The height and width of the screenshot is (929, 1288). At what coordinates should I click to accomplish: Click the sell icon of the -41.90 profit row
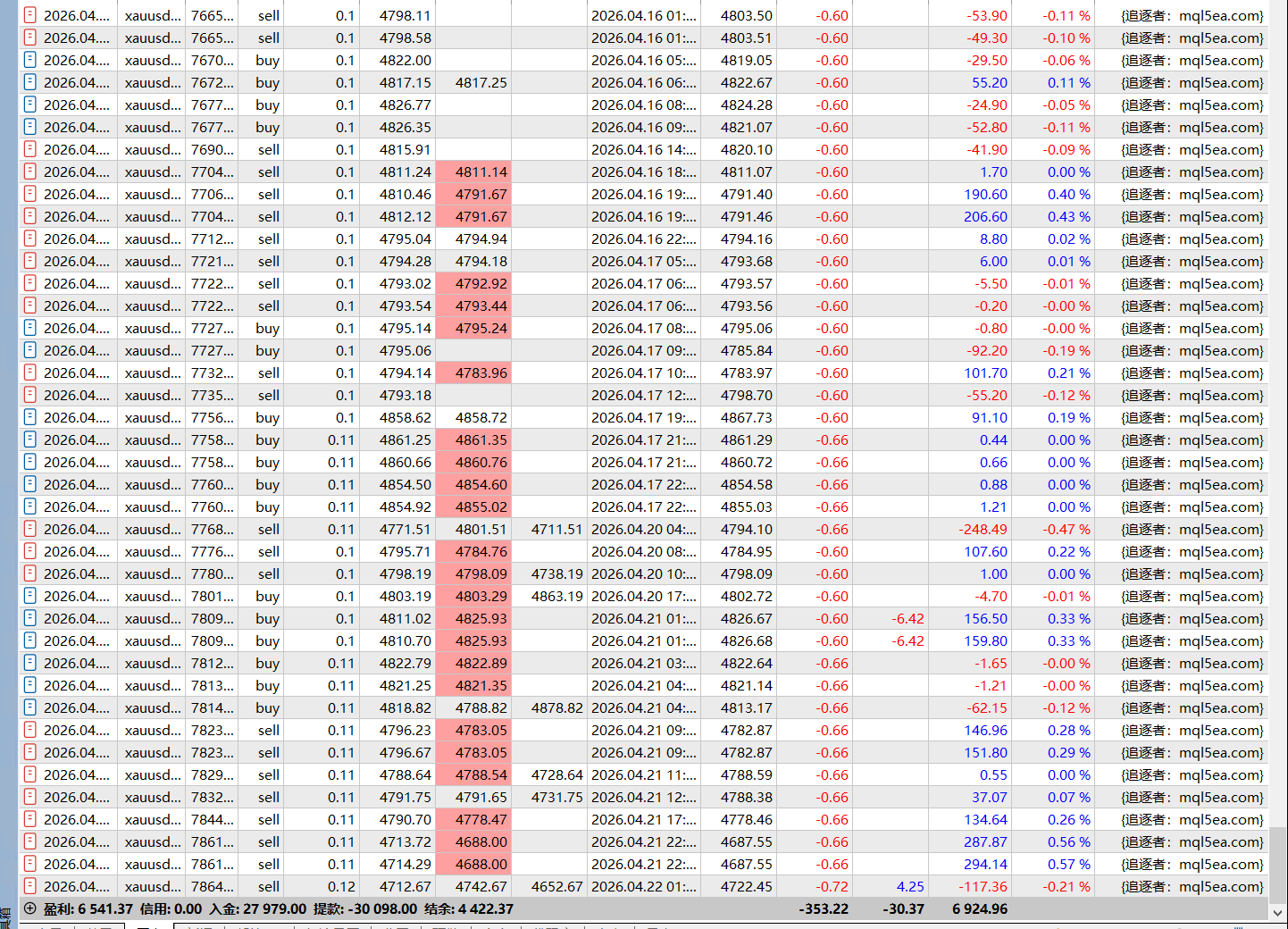point(29,149)
